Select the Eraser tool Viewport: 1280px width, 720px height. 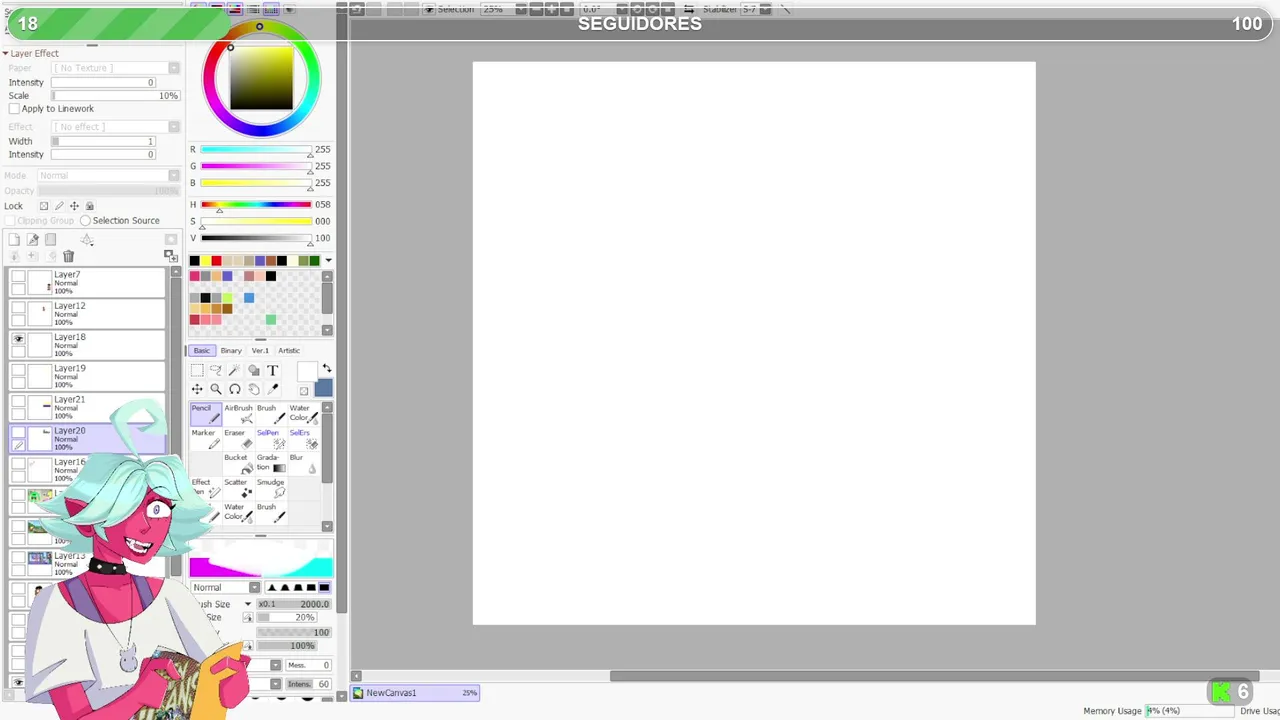click(x=238, y=439)
